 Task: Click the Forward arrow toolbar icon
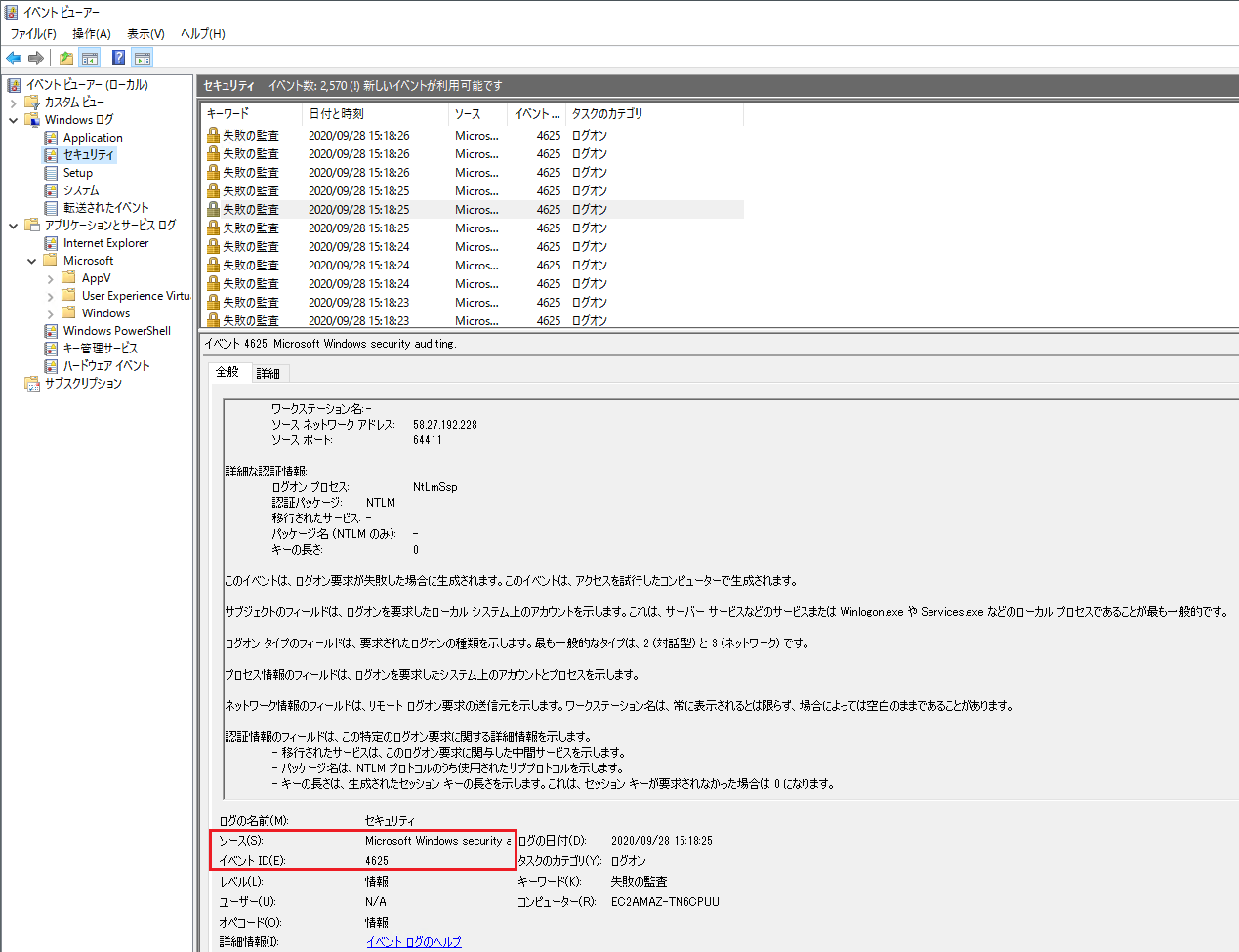click(36, 58)
